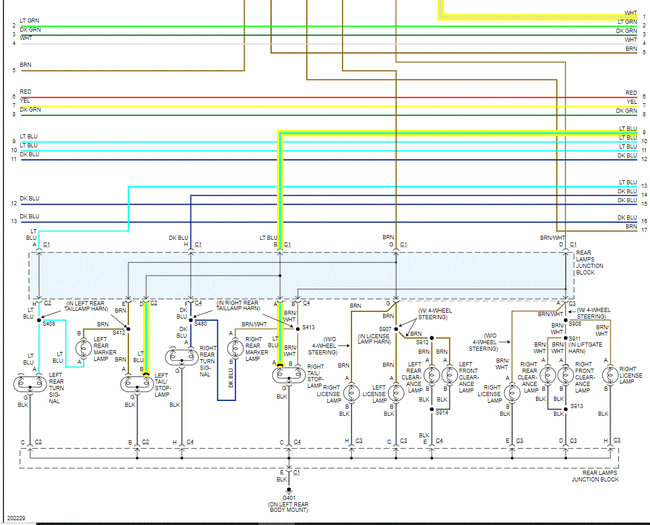Click the right rear marker lamp symbol

point(235,348)
